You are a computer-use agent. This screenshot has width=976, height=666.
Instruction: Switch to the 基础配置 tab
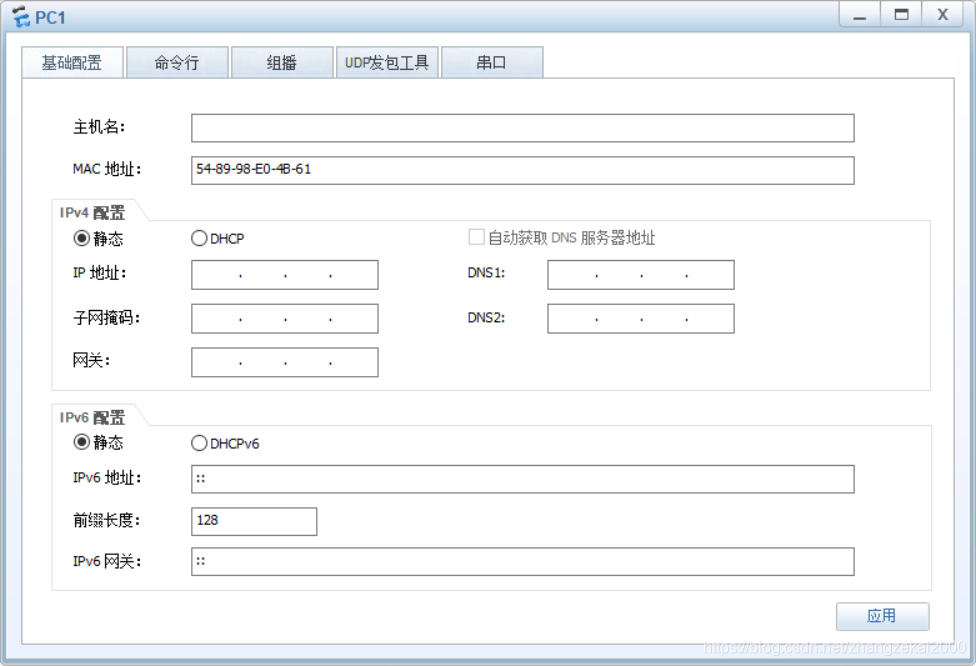click(72, 62)
